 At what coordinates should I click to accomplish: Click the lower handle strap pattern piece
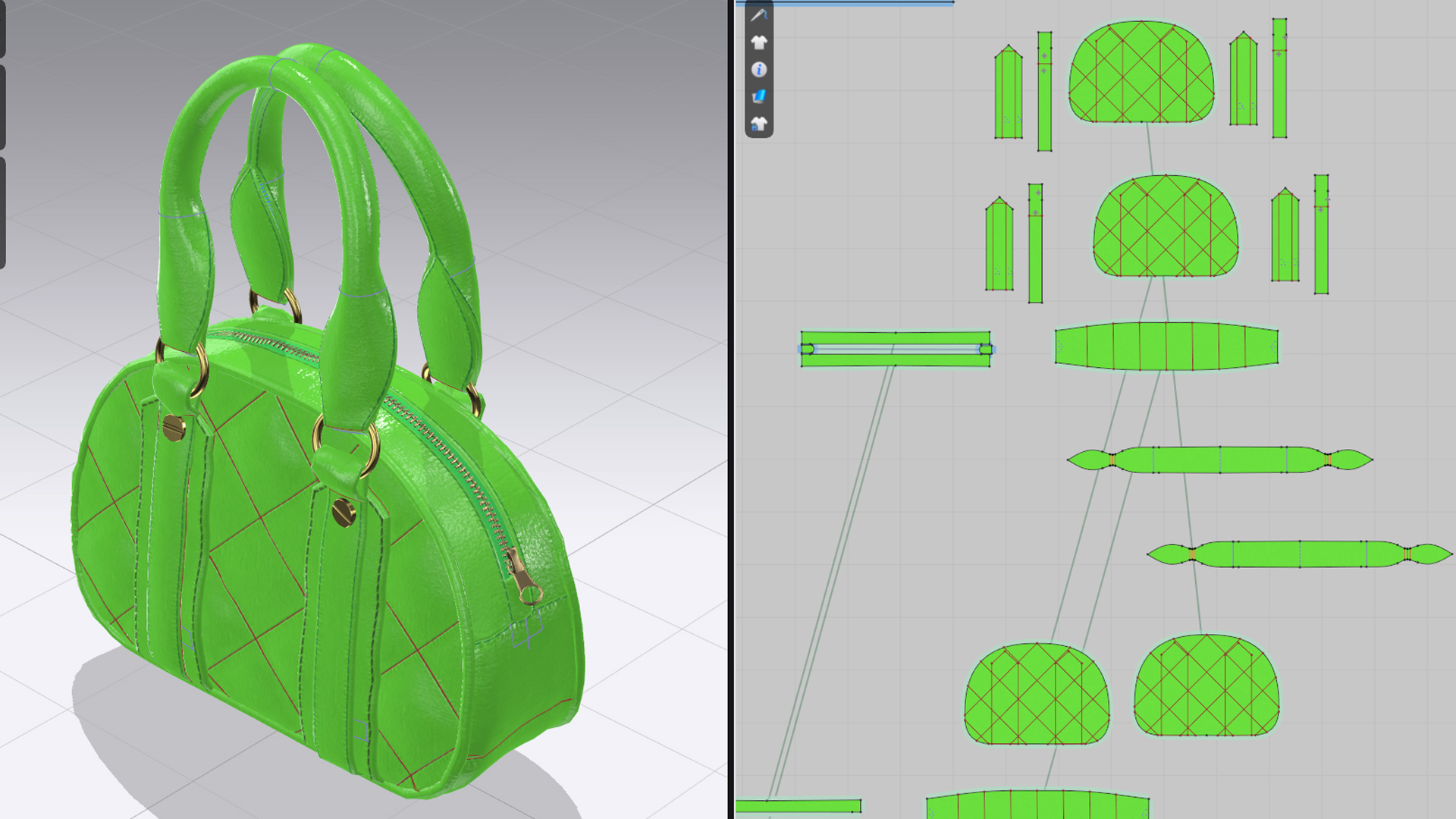(x=1300, y=554)
